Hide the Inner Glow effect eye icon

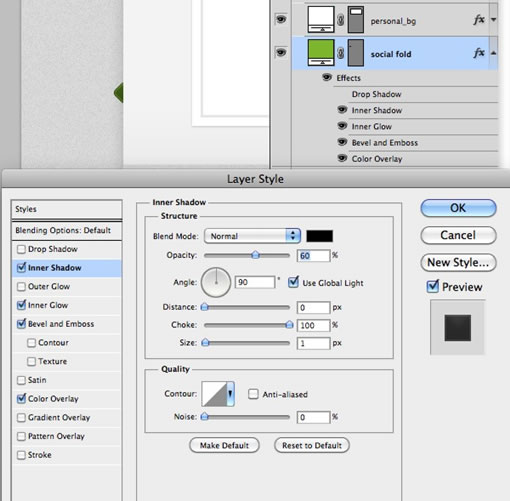tap(342, 126)
